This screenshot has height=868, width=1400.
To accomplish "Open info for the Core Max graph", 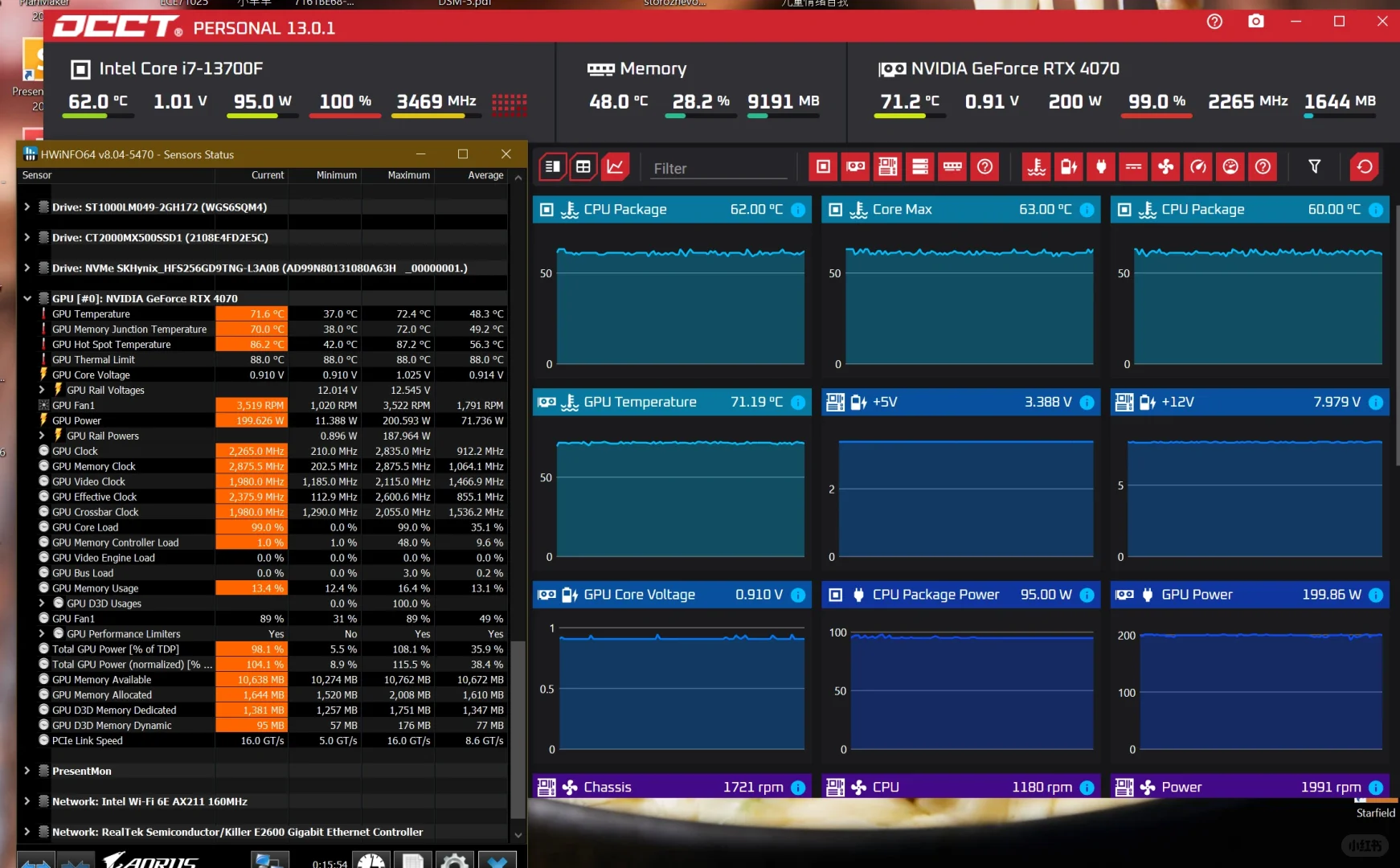I will click(1087, 210).
